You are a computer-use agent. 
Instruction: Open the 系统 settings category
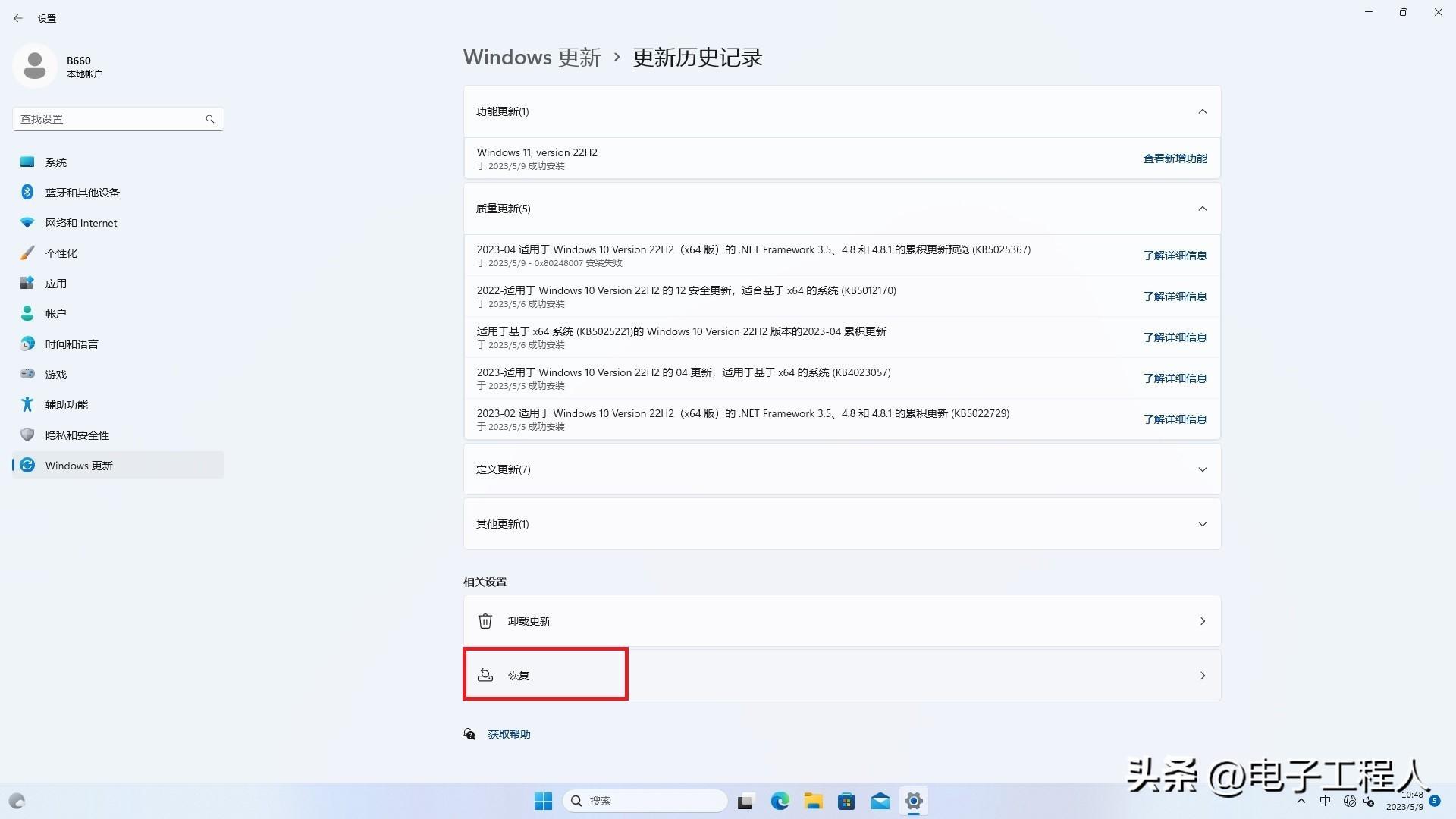point(118,162)
